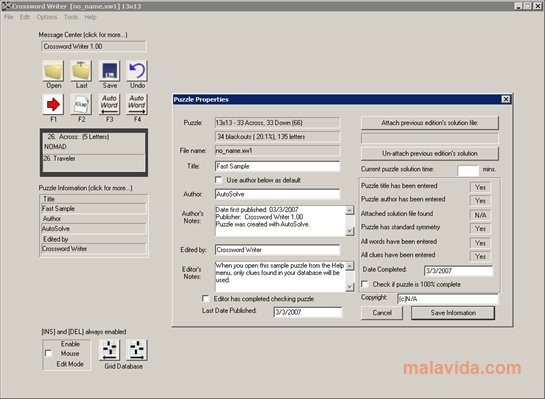The width and height of the screenshot is (545, 399).
Task: Click the Author input field
Action: point(277,194)
